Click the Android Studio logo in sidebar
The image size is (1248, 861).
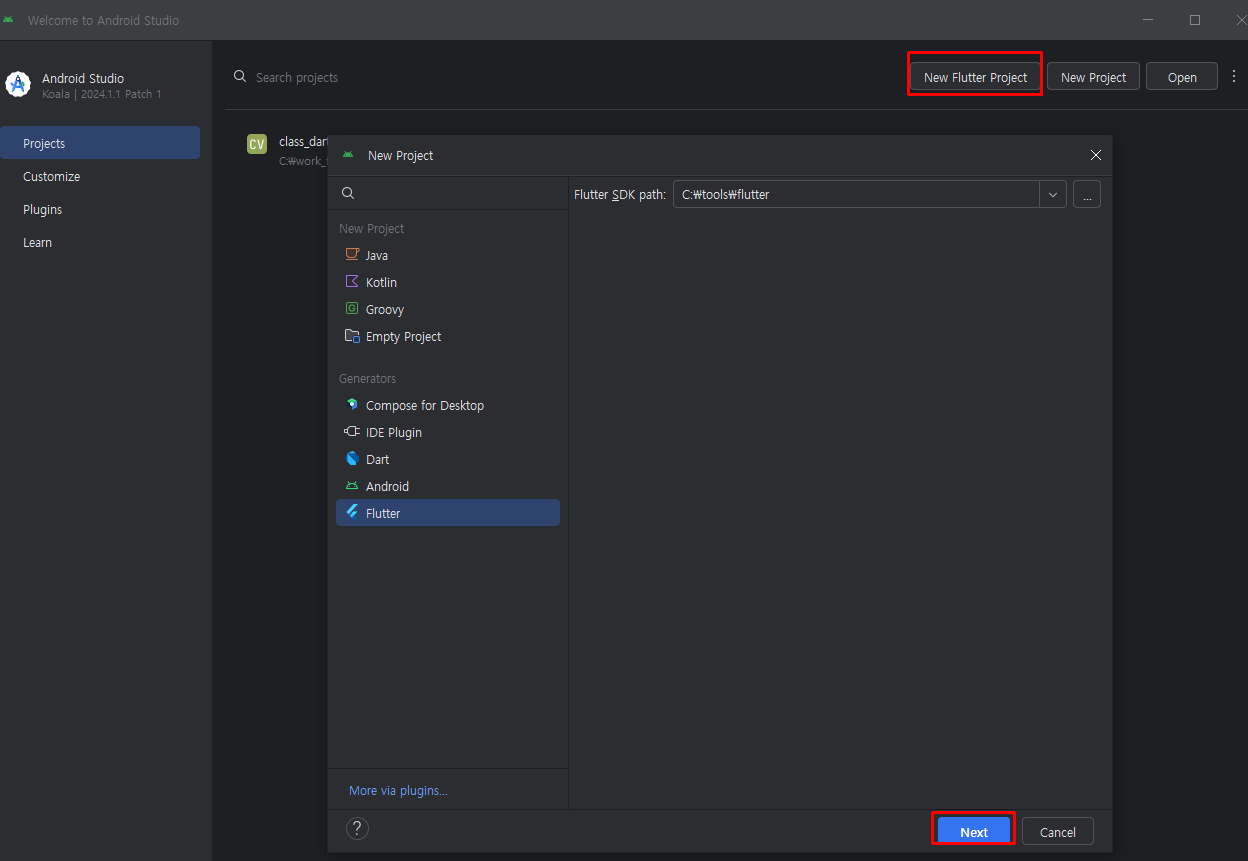[18, 85]
